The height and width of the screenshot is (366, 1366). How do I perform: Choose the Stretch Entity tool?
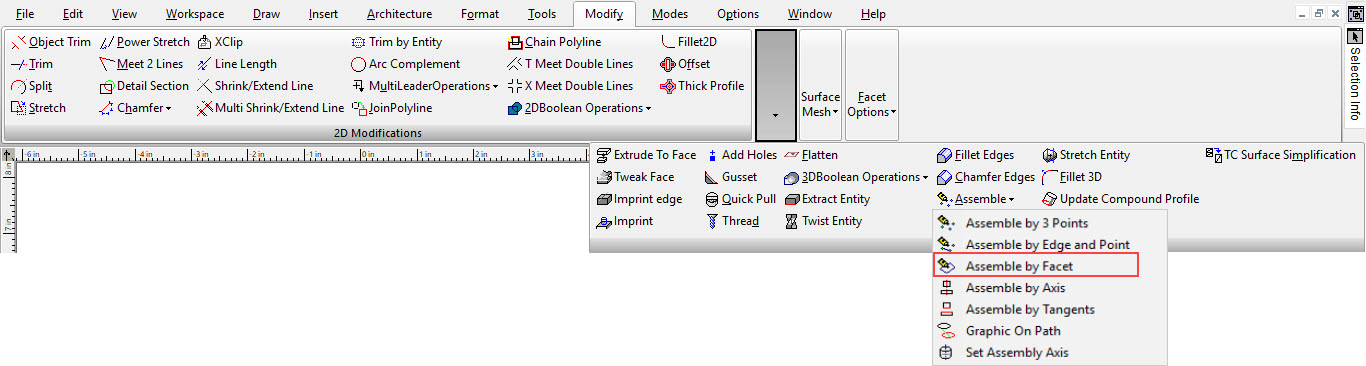point(1086,155)
